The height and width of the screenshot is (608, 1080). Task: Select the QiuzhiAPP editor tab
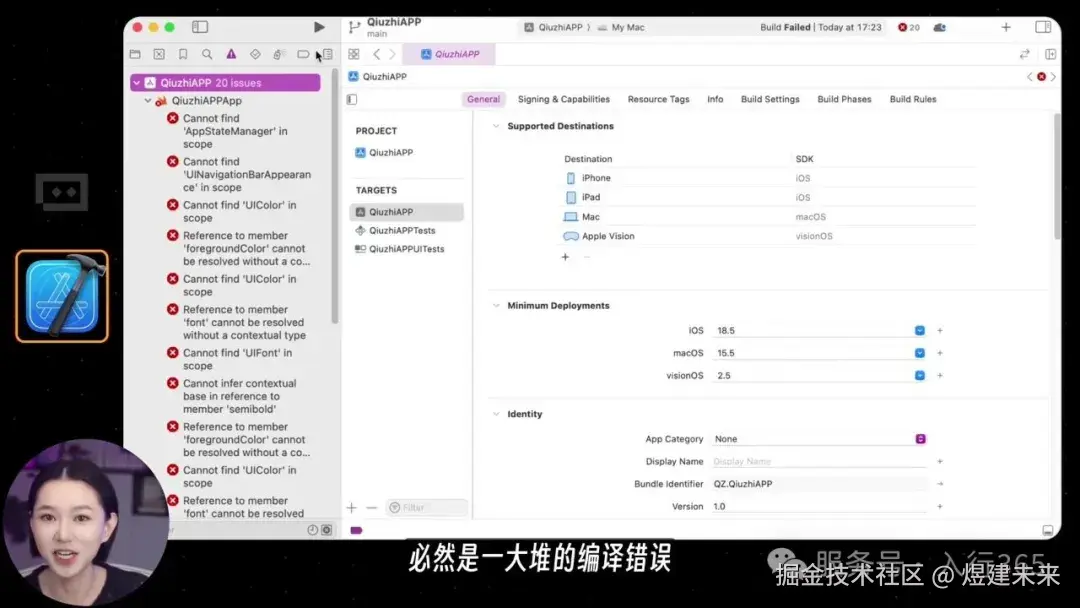pyautogui.click(x=449, y=54)
